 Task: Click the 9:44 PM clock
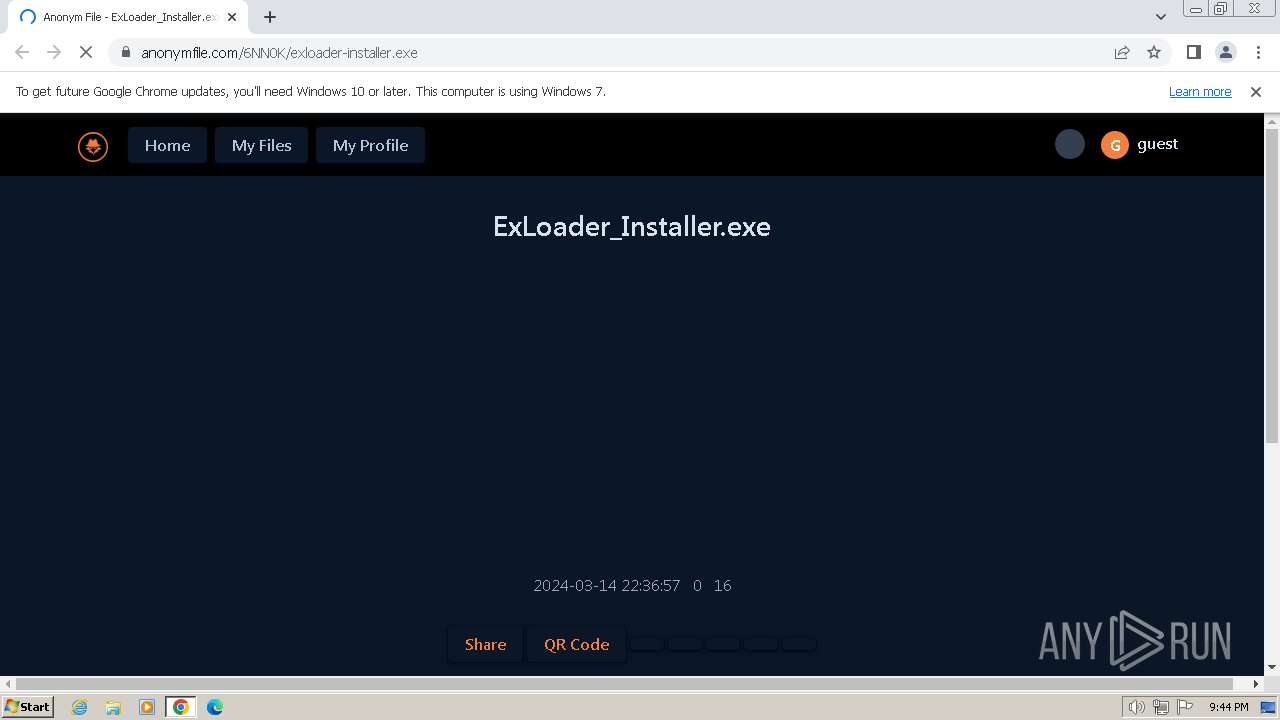pos(1228,707)
